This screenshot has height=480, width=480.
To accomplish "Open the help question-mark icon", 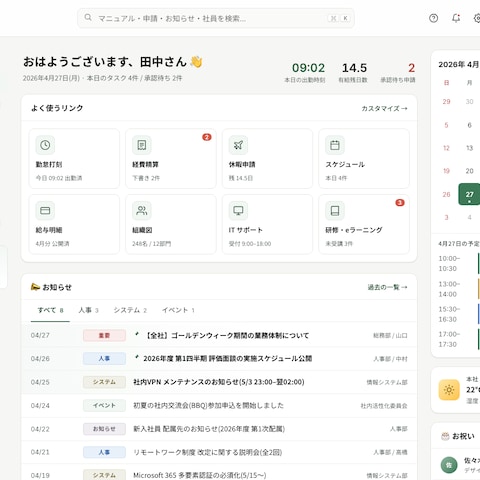I will coord(433,18).
